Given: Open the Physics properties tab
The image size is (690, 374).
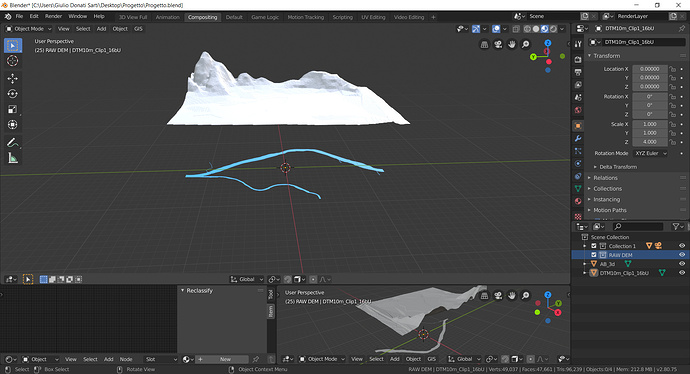Looking at the screenshot, I should (578, 163).
